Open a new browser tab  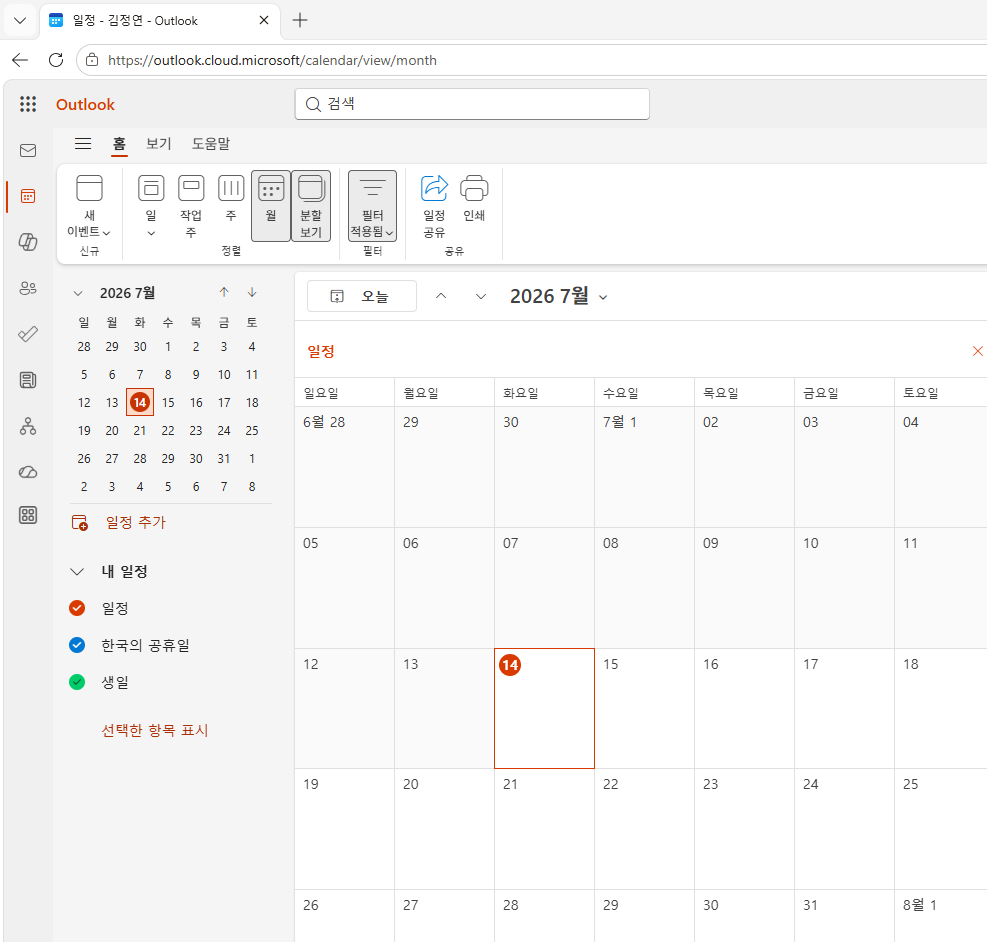[300, 20]
